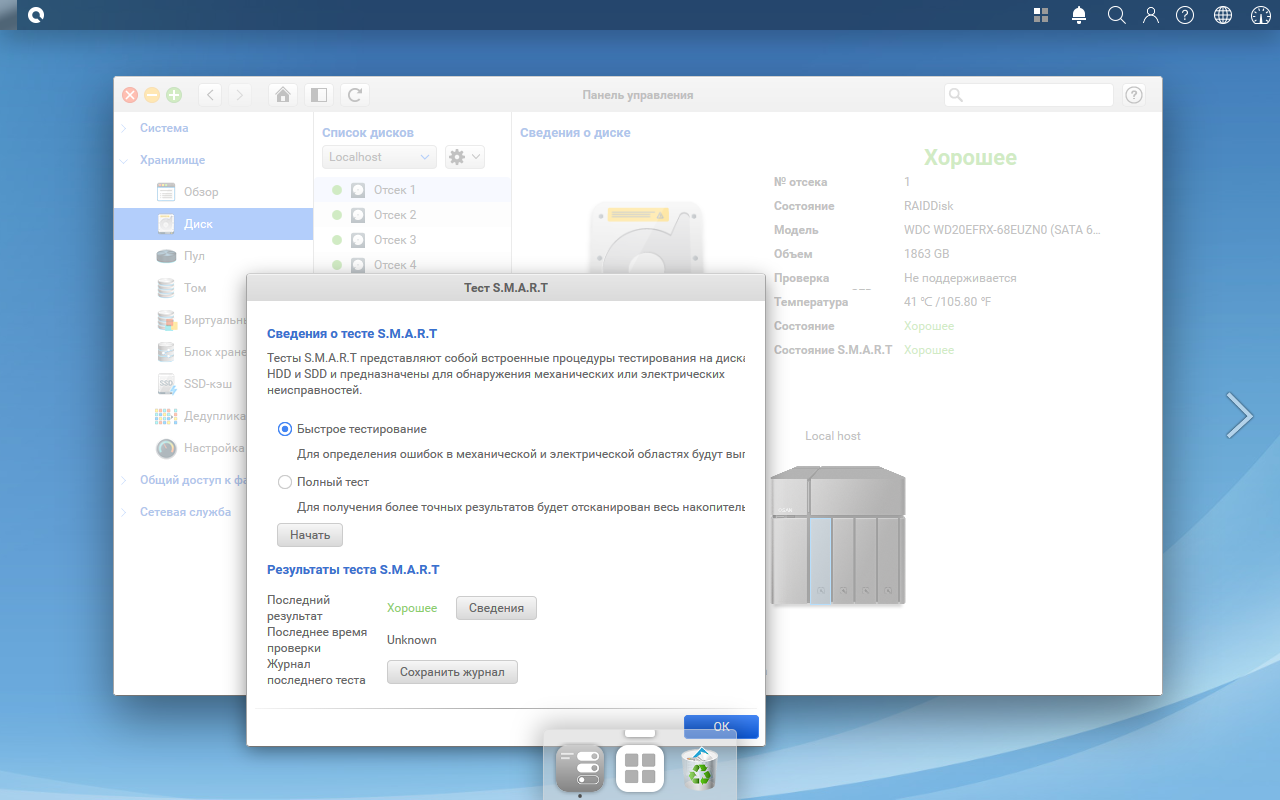Click the disk model text WDC WD20EFRX

coord(1002,230)
